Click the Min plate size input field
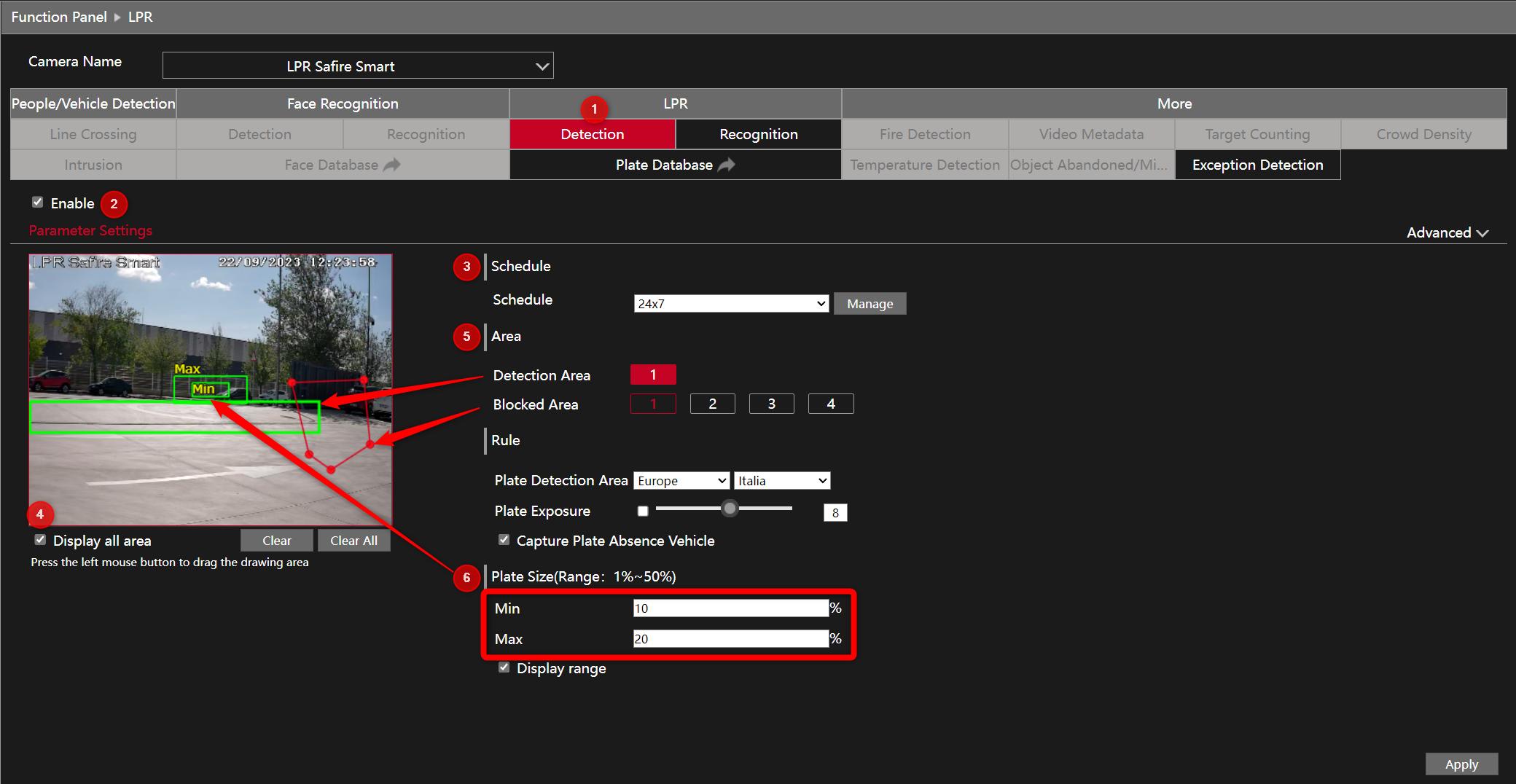Viewport: 1516px width, 784px height. (730, 608)
